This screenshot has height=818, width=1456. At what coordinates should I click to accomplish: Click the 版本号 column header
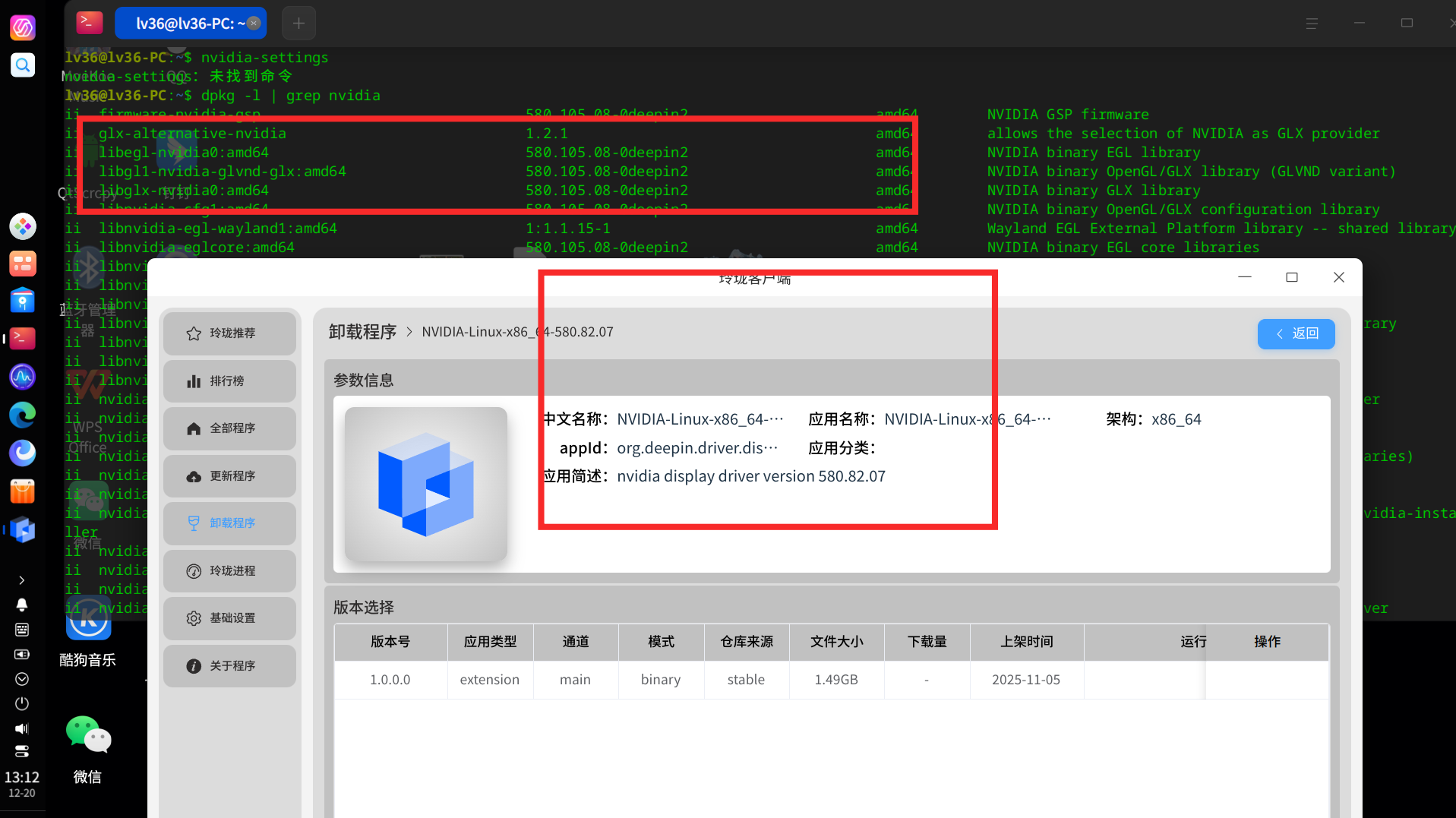click(x=390, y=642)
